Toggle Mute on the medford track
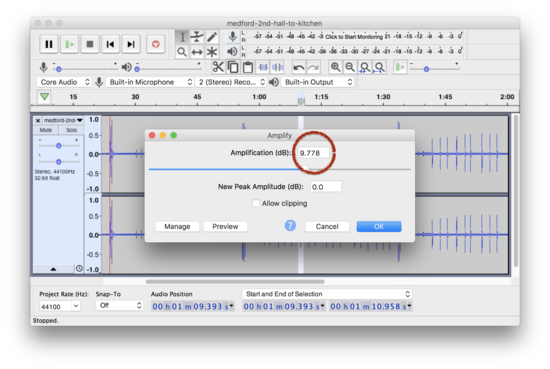The height and width of the screenshot is (369, 550). point(46,130)
